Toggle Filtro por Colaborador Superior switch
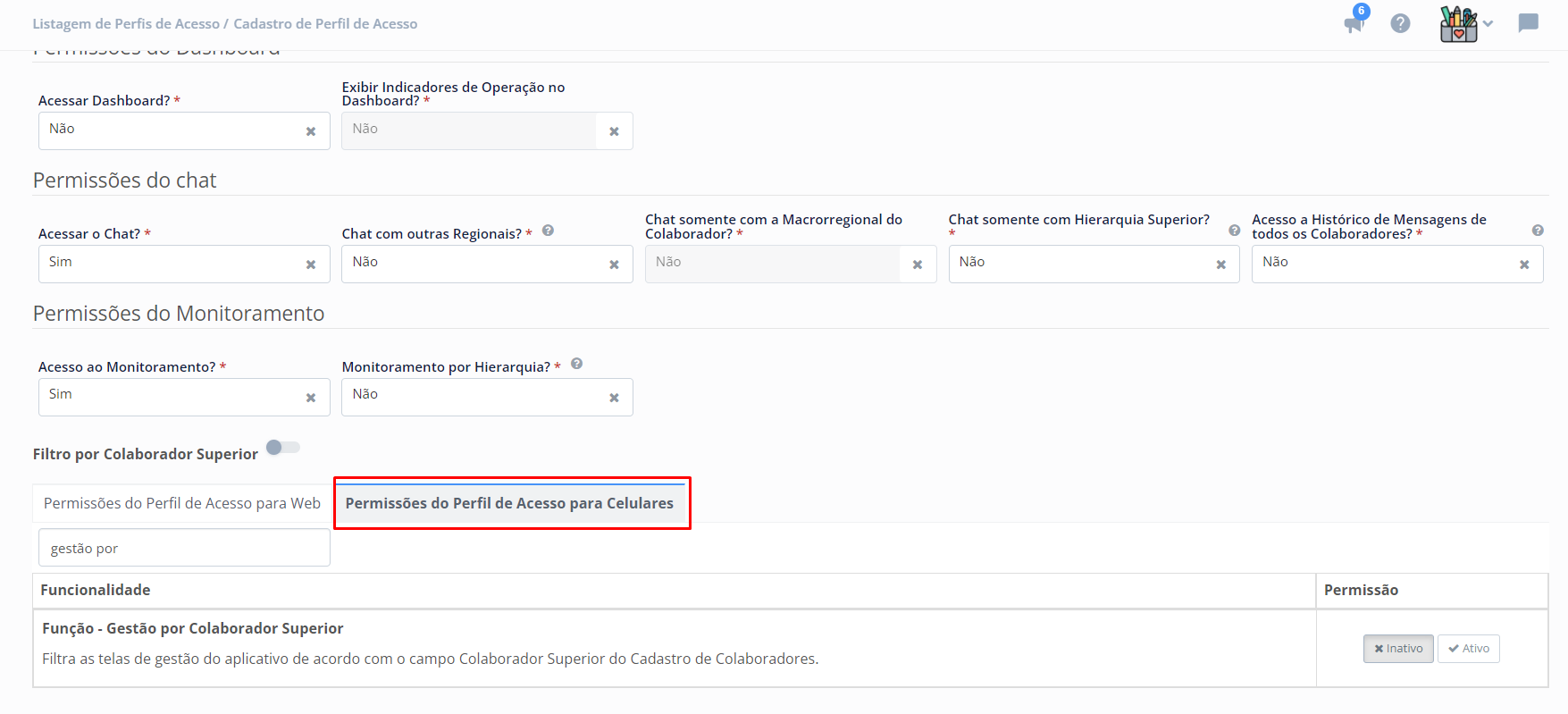Screen dimensions: 1568x714 [x=282, y=448]
